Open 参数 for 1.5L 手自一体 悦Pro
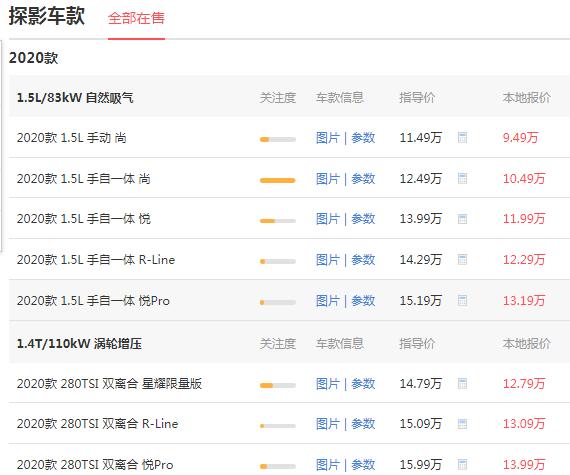570x475 pixels. click(363, 301)
